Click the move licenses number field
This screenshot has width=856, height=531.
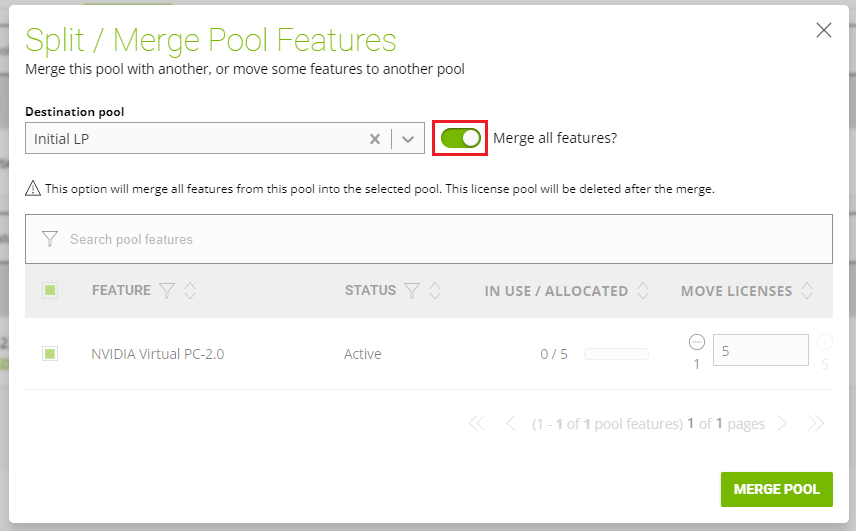pos(760,351)
